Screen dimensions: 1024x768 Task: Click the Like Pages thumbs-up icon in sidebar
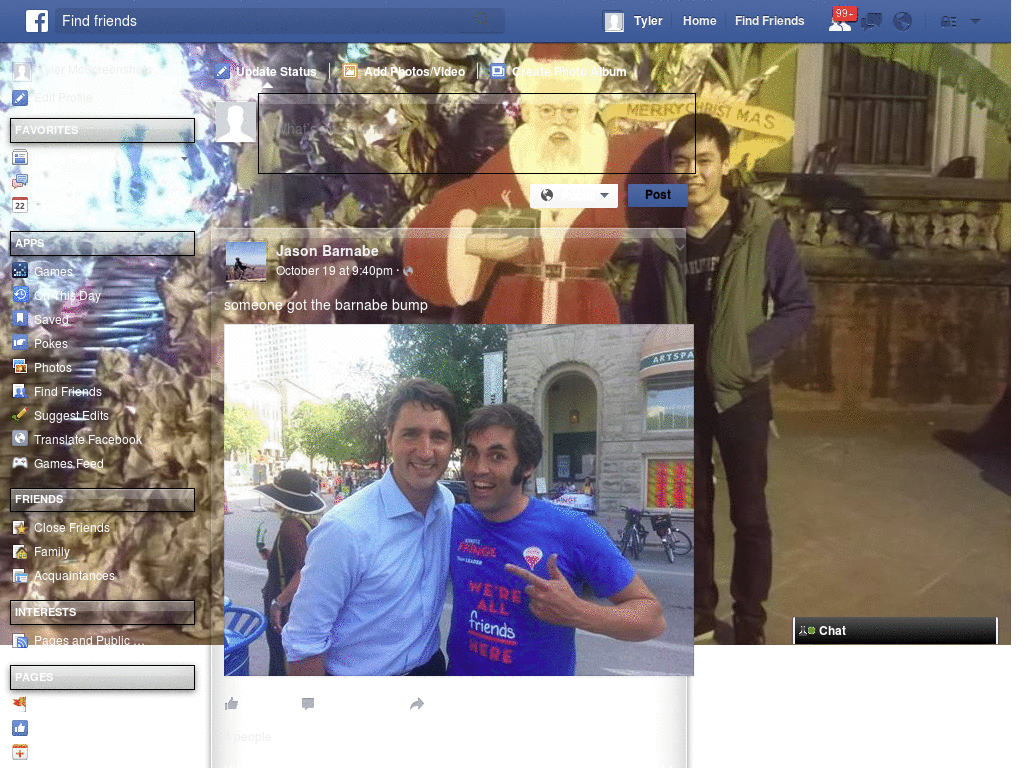pos(20,728)
